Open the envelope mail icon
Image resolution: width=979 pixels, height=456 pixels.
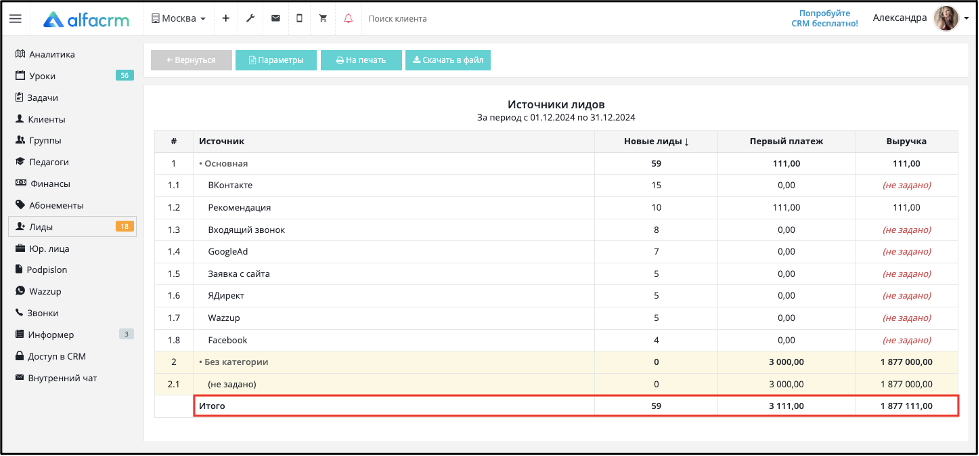[275, 19]
